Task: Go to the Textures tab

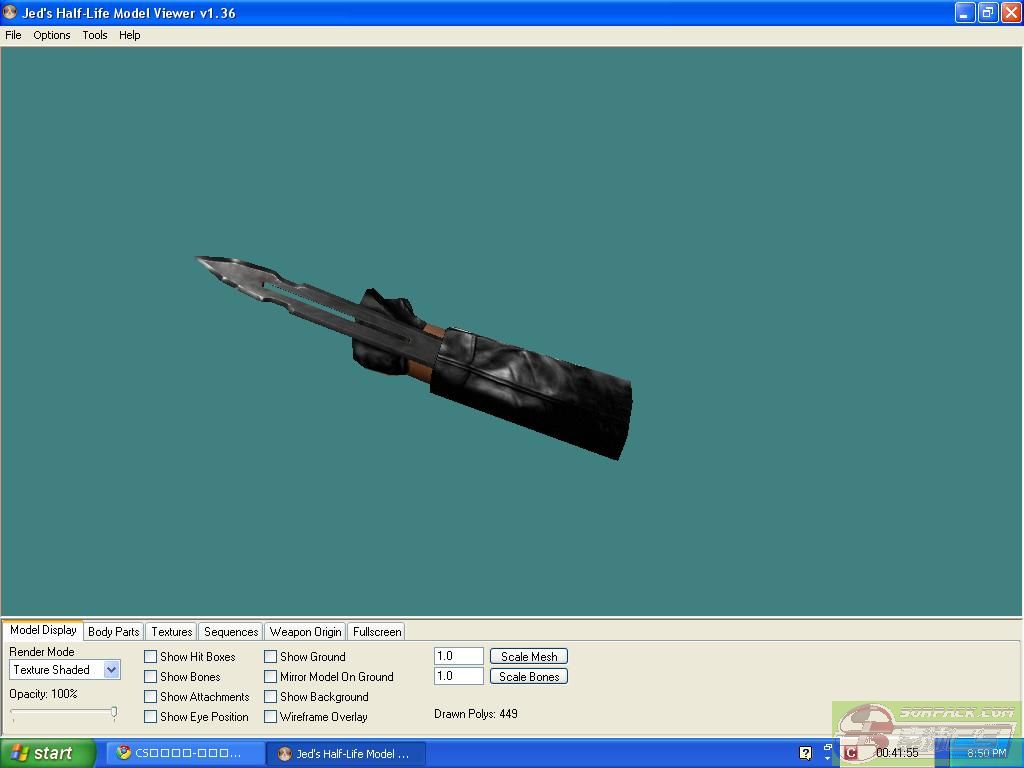Action: click(x=172, y=632)
